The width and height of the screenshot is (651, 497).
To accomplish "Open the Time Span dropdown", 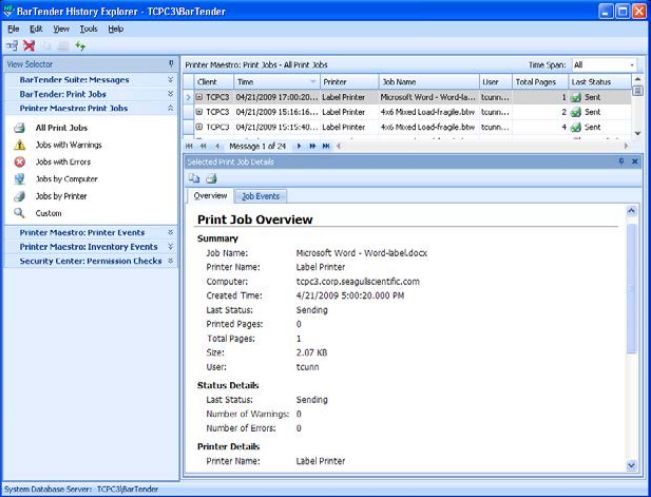I will click(632, 65).
